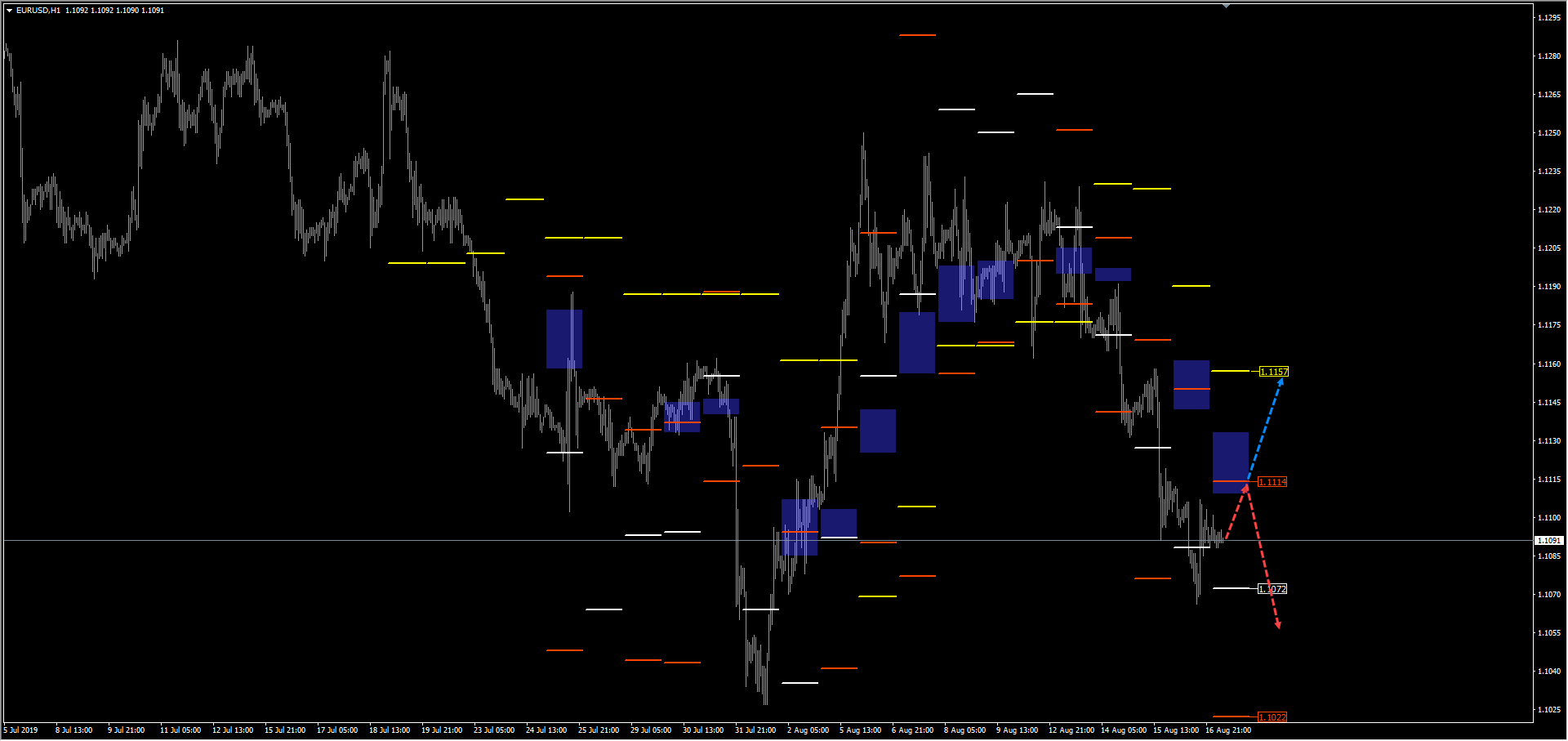The height and width of the screenshot is (741, 1568).
Task: Click the 1.1295 value on price scale
Action: [1548, 18]
